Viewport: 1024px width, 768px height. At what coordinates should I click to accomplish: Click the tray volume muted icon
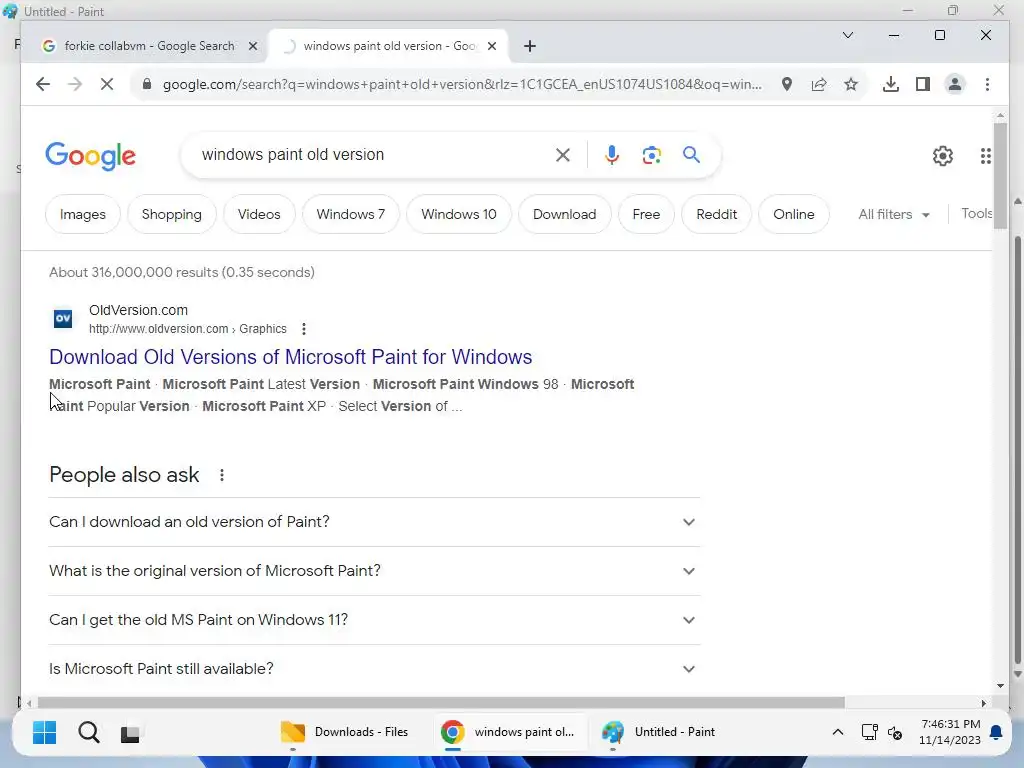(x=895, y=733)
